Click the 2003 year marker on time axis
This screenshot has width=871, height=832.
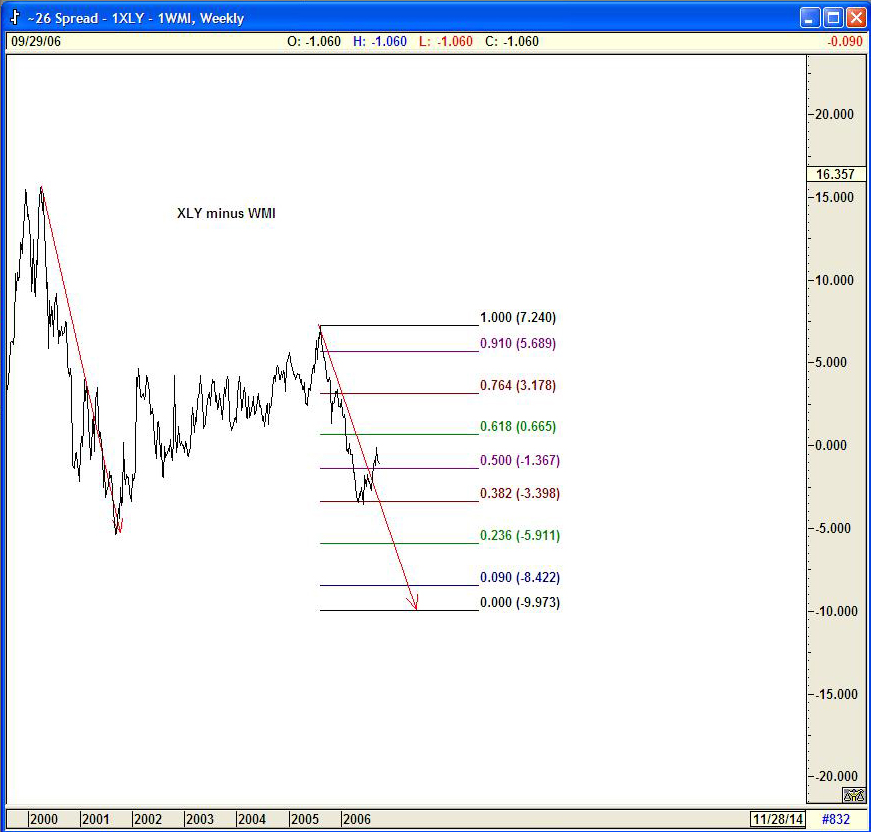tap(199, 819)
